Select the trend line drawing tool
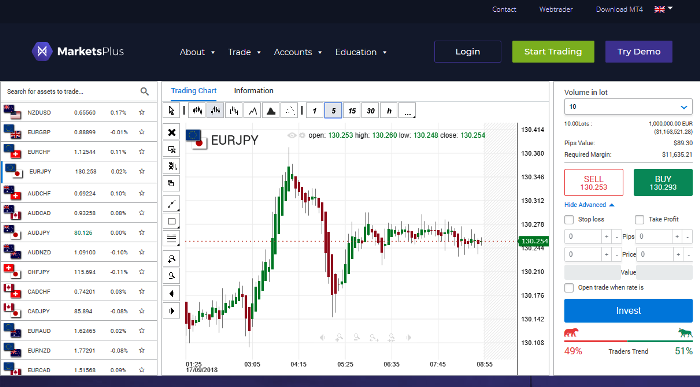 click(171, 204)
